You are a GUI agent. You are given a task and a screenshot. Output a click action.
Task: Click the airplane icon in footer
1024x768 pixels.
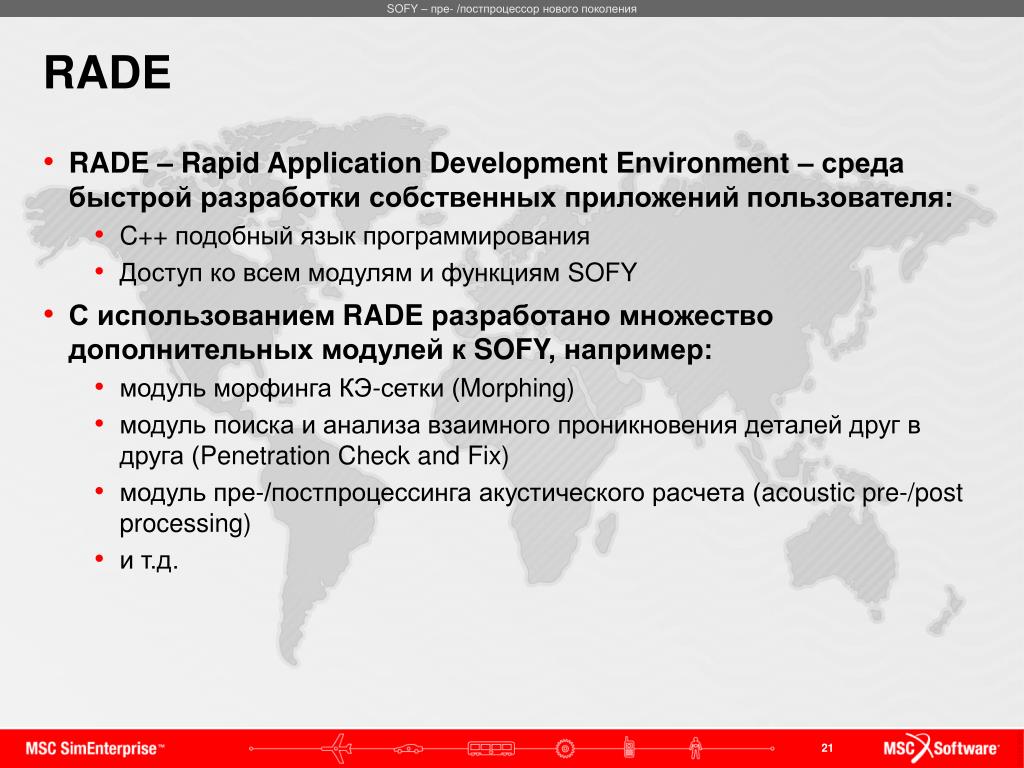pos(337,748)
